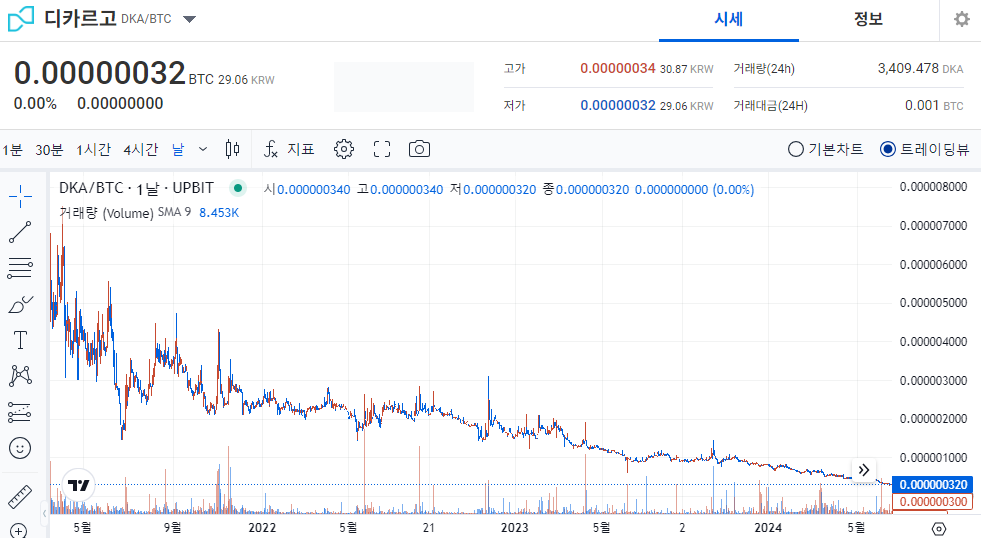Set interval to 1시간
This screenshot has width=981, height=538.
[94, 150]
